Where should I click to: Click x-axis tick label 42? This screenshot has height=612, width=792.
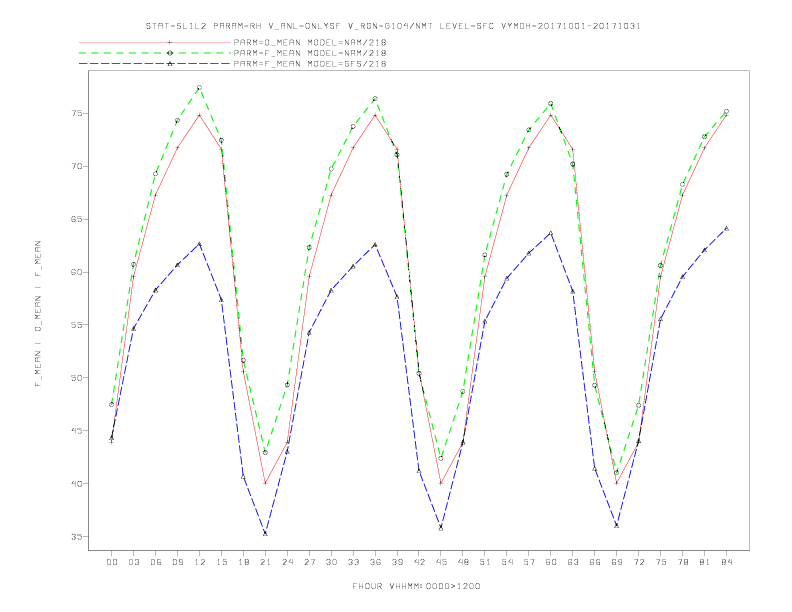pyautogui.click(x=419, y=562)
